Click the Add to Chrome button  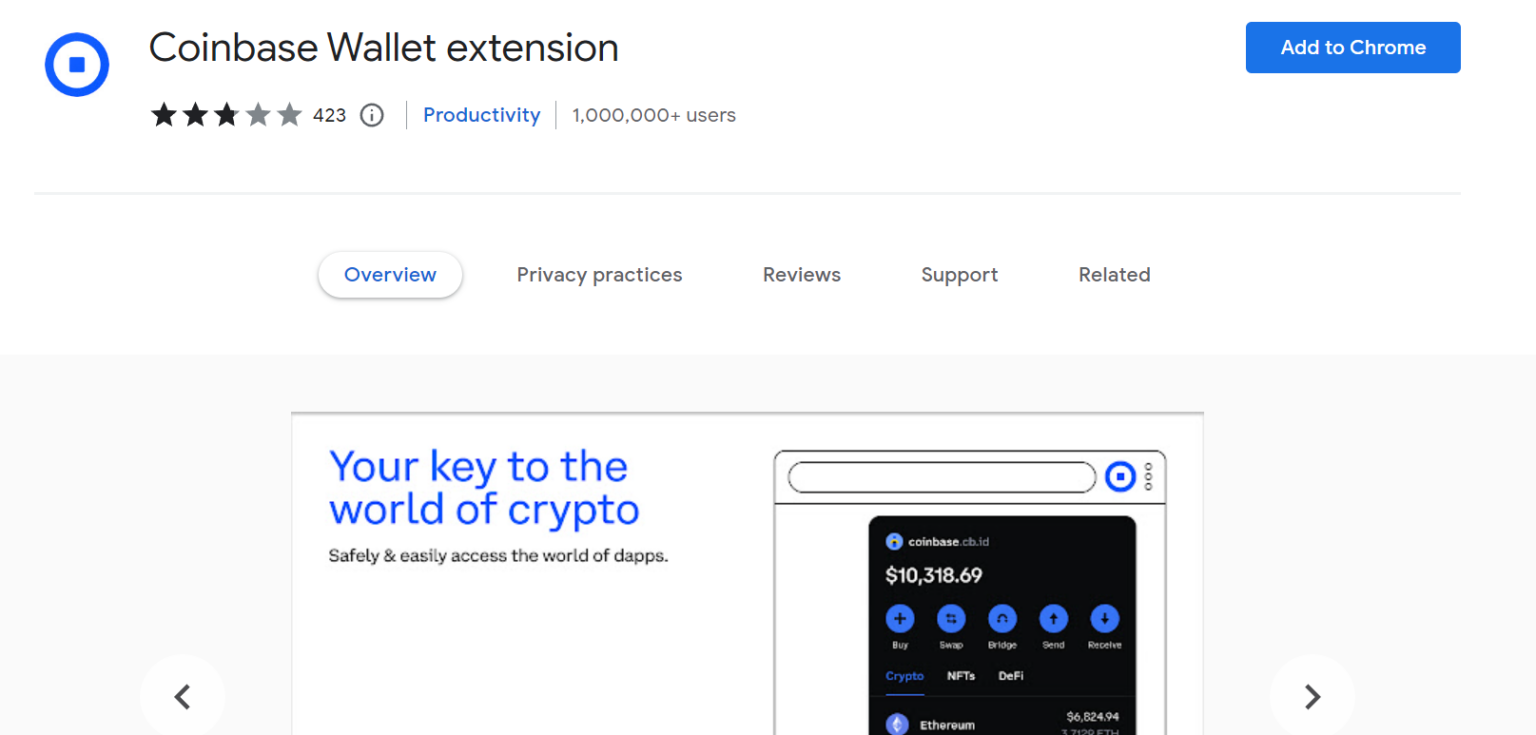(x=1352, y=47)
